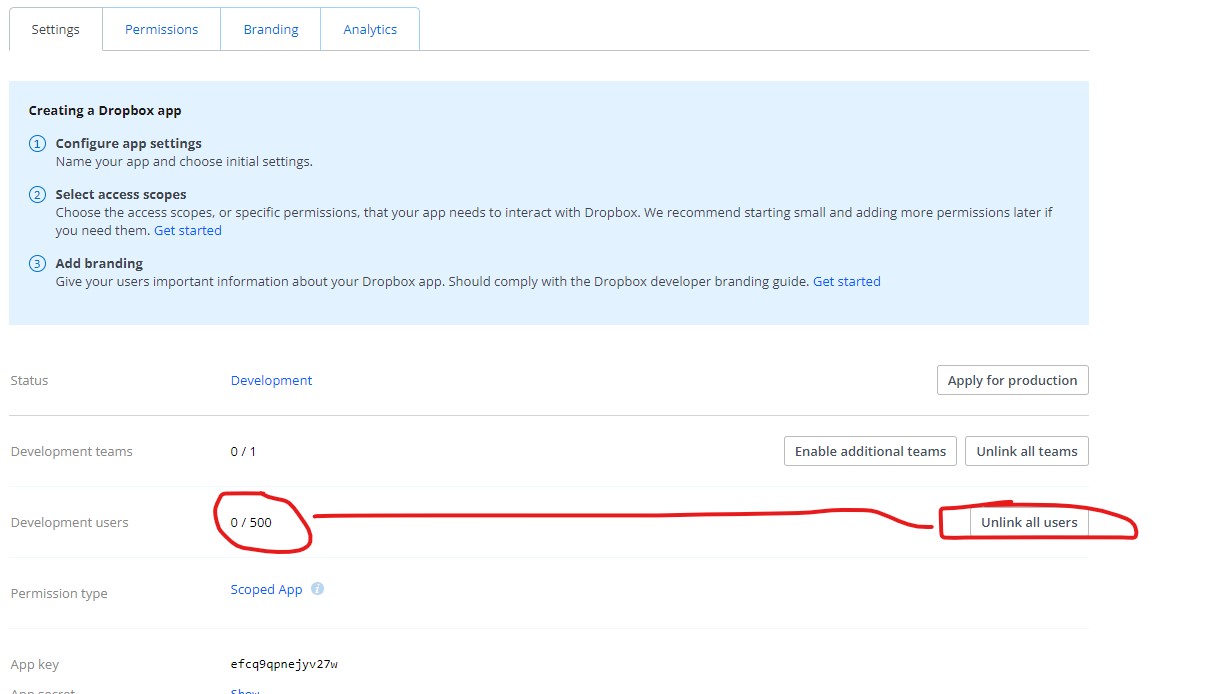This screenshot has width=1205, height=694.
Task: Click the Select access scopes heading
Action: pyautogui.click(x=121, y=194)
